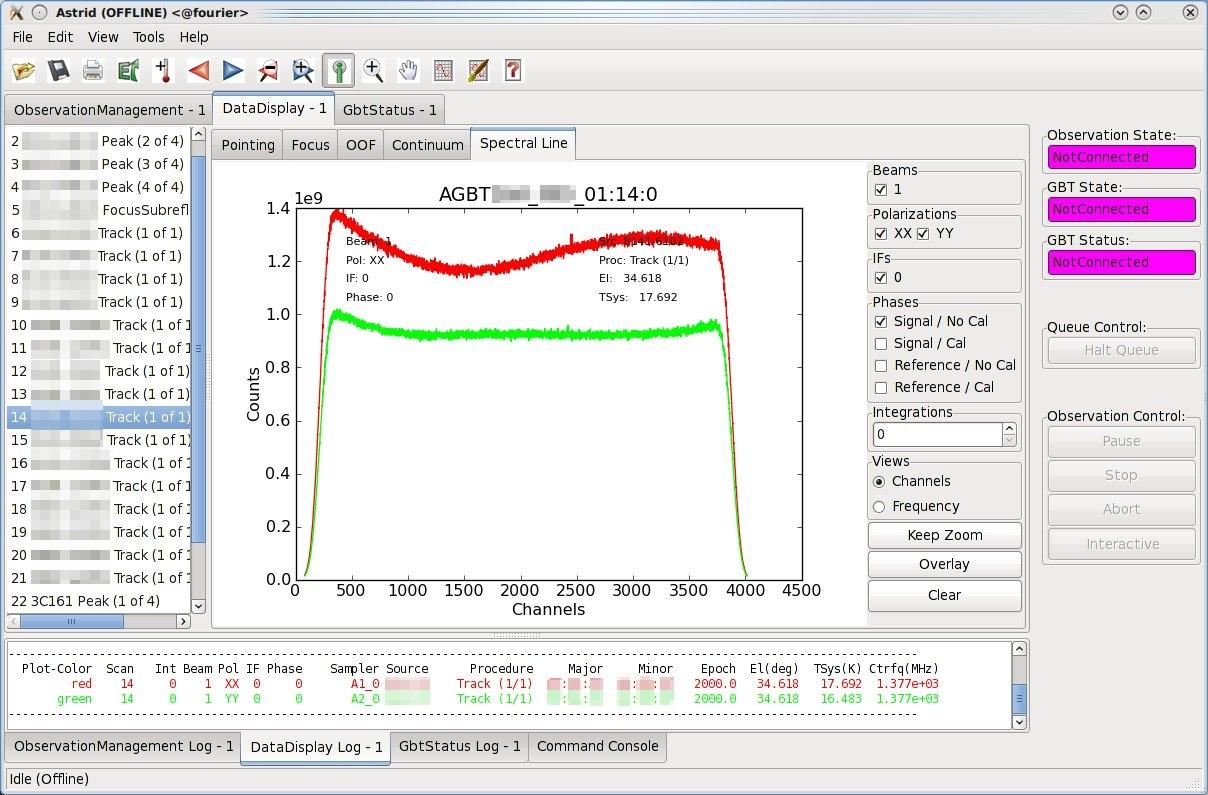1208x795 pixels.
Task: Click the open folder toolbar icon
Action: tap(24, 70)
